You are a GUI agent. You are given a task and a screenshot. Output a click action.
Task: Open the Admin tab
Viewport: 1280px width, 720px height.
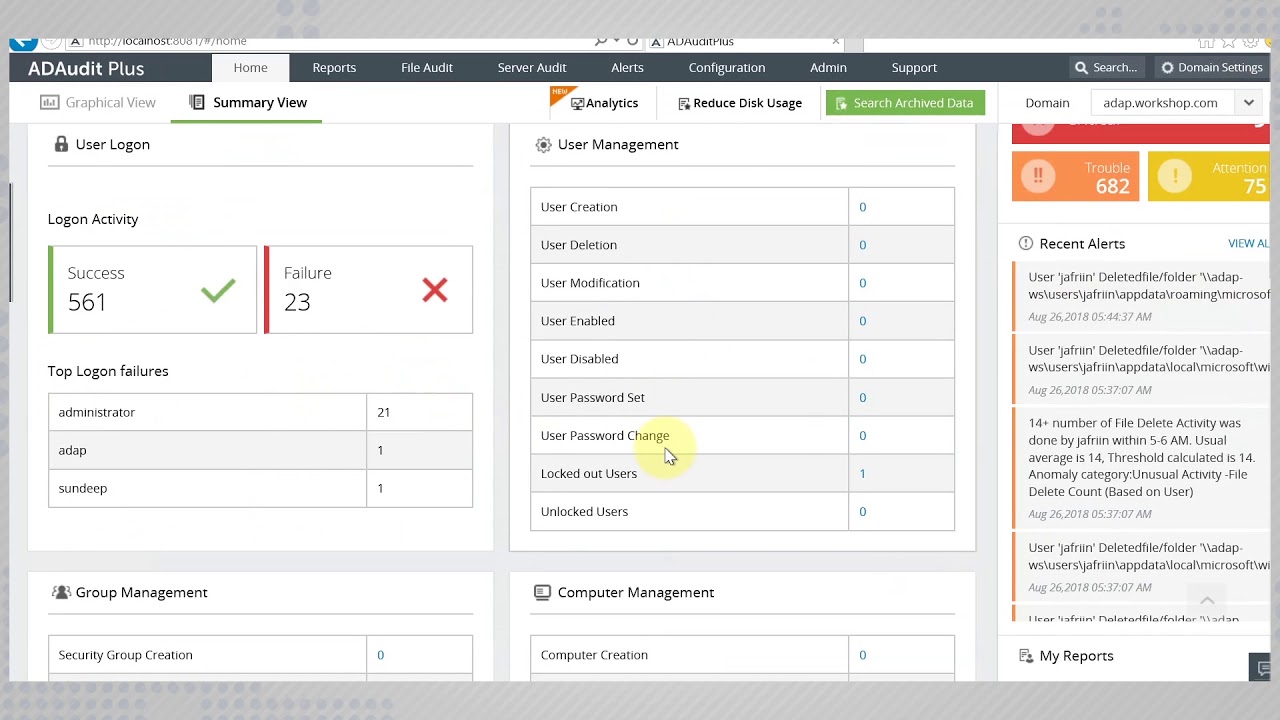pyautogui.click(x=828, y=67)
